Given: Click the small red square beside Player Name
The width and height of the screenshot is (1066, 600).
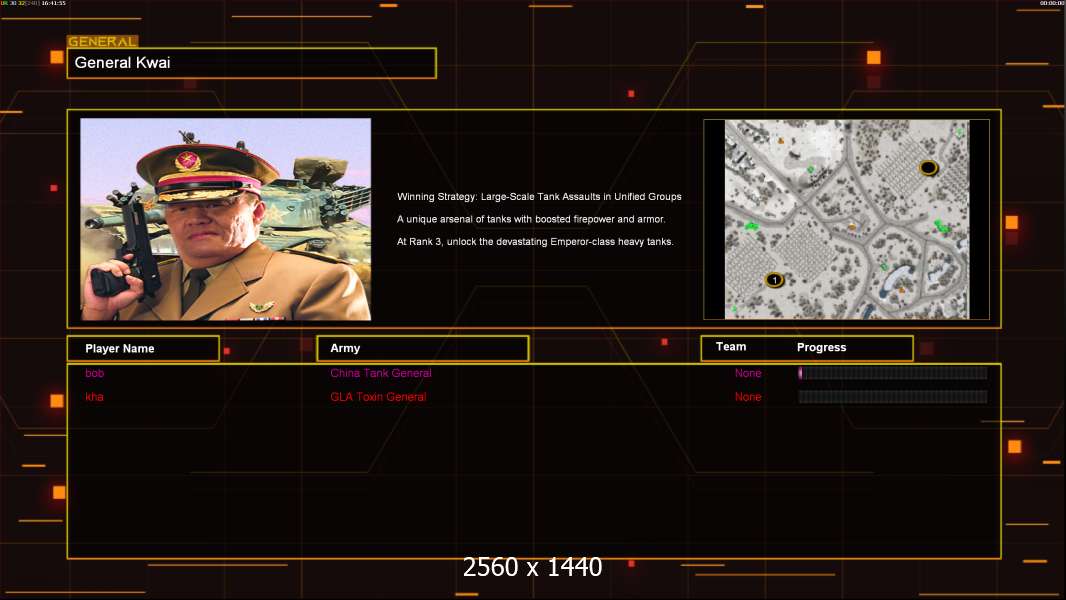Looking at the screenshot, I should pyautogui.click(x=227, y=351).
